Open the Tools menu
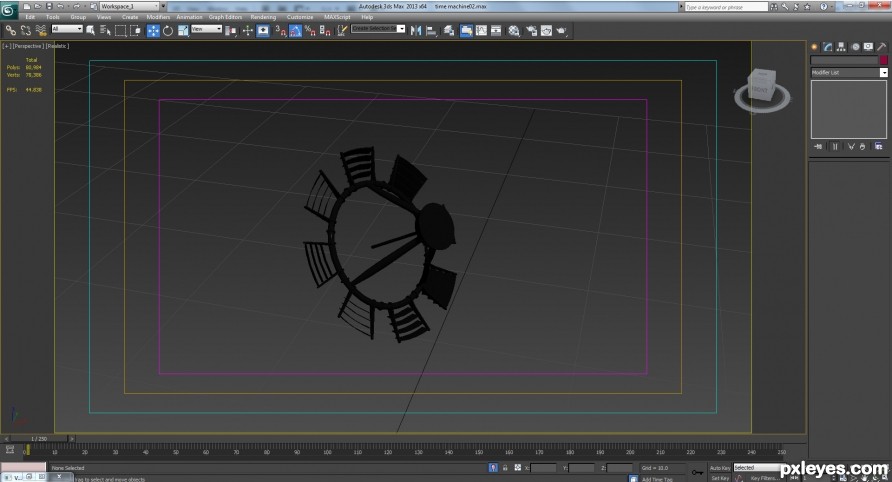 tap(52, 17)
